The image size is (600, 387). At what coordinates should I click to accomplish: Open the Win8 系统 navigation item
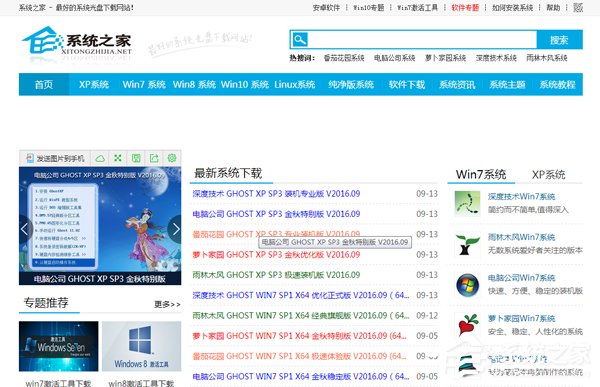(194, 84)
